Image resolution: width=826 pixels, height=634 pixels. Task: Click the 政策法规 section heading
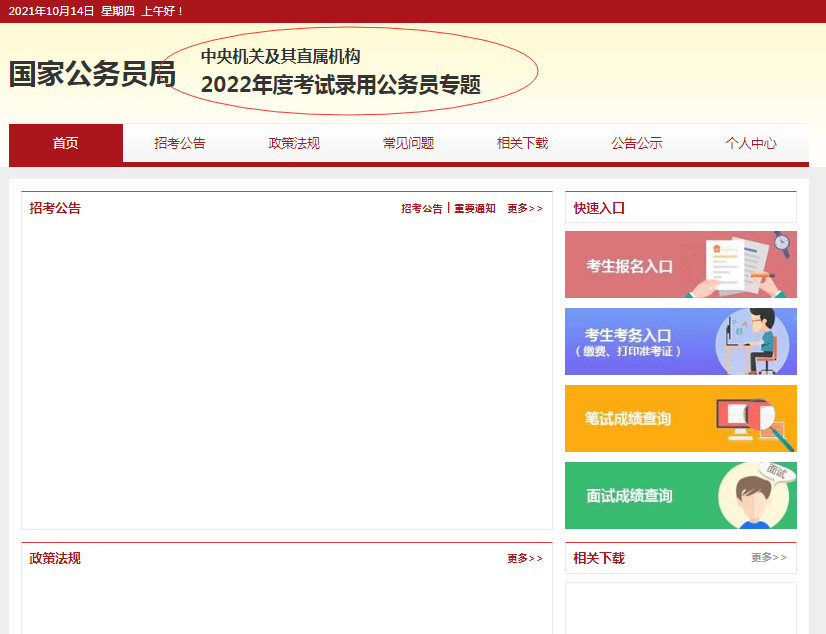pyautogui.click(x=55, y=558)
